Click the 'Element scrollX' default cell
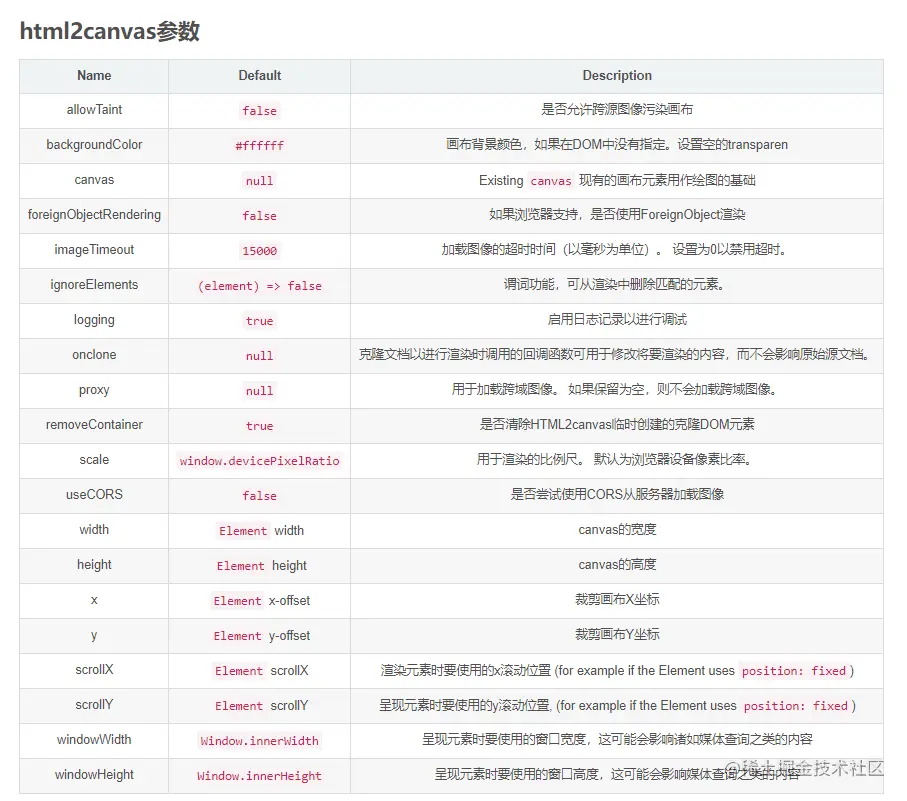 [x=260, y=671]
